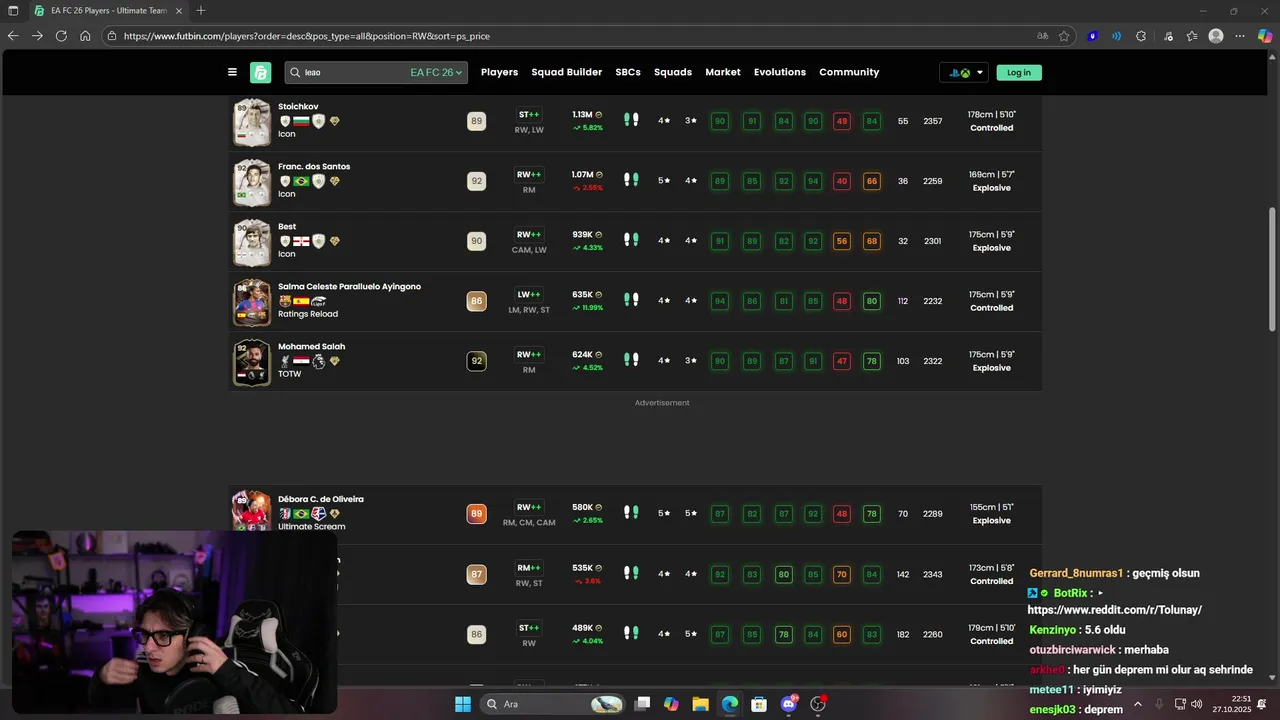Open the Squads menu
This screenshot has width=1280, height=720.
pyautogui.click(x=673, y=72)
